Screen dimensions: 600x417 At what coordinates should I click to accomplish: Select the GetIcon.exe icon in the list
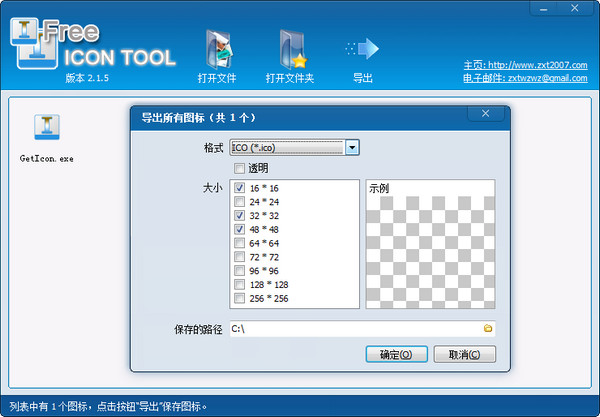coord(46,128)
